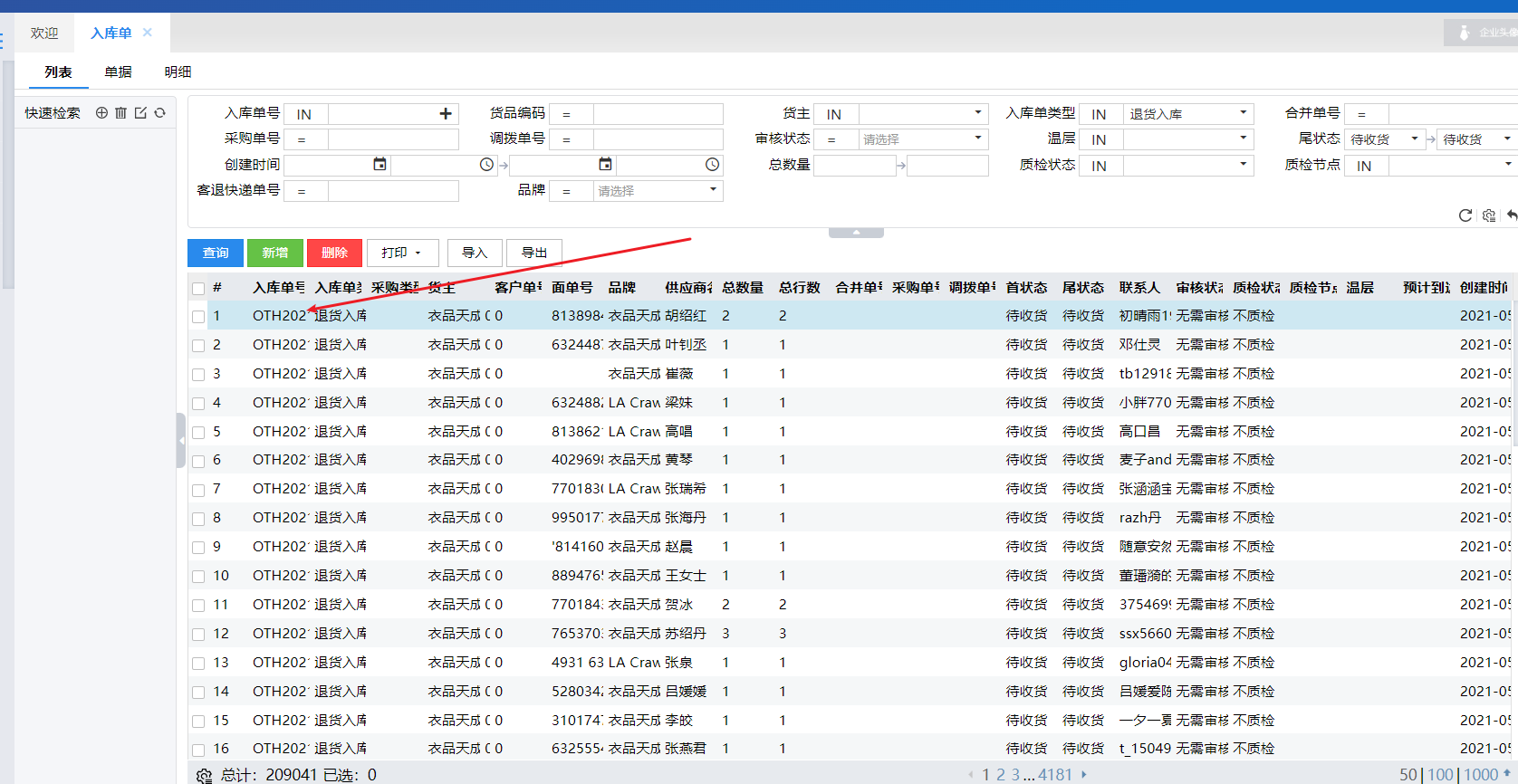The image size is (1518, 784).
Task: Check the select-all header checkbox
Action: tap(198, 288)
